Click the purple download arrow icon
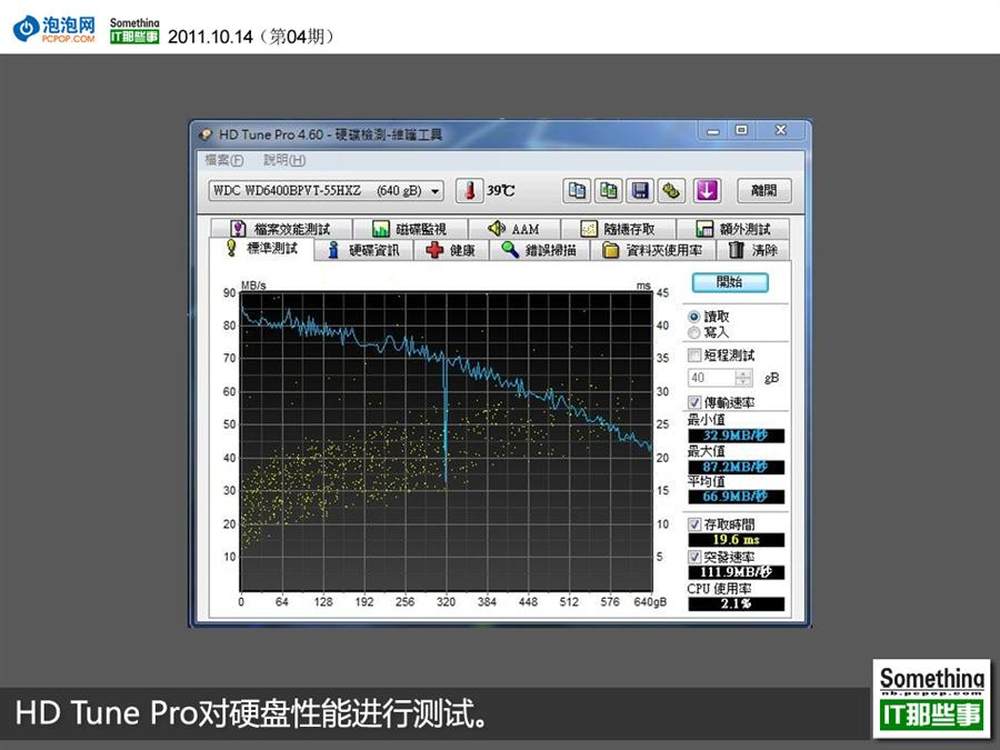This screenshot has width=1000, height=750. click(707, 191)
